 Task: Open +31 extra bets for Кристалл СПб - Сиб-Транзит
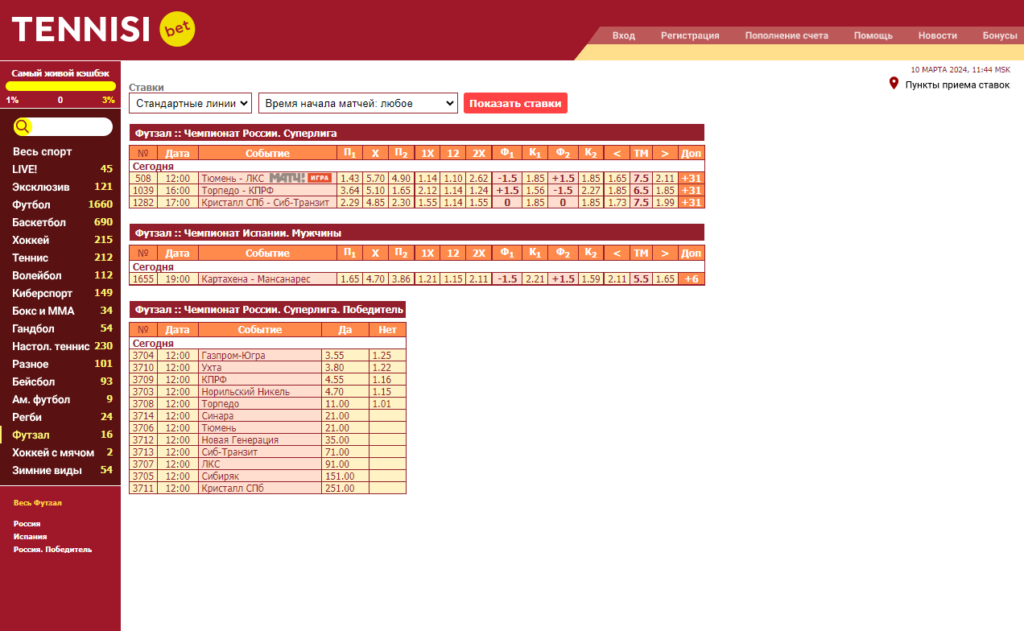point(691,202)
